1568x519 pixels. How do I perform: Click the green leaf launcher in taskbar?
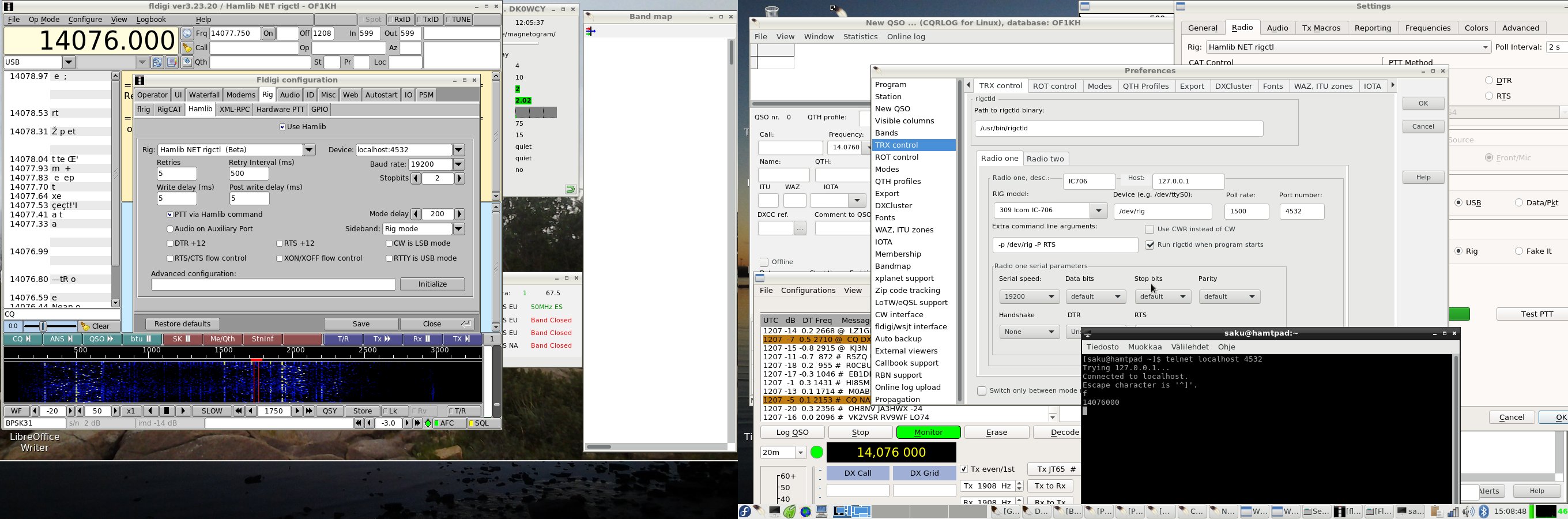790,512
